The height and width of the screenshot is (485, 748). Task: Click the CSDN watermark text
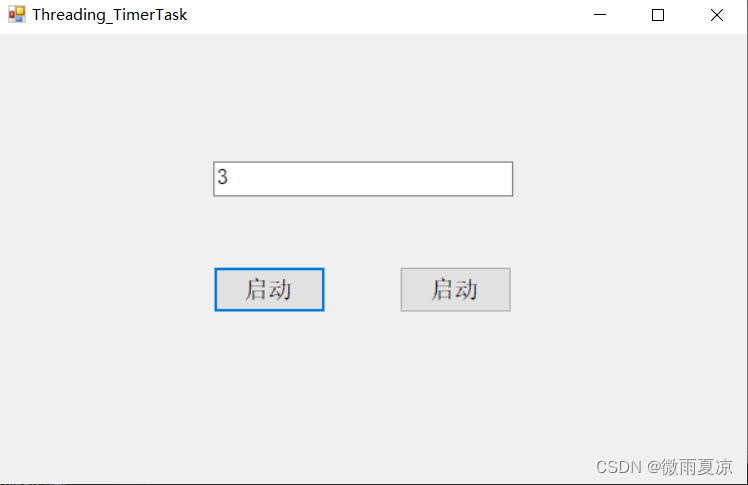click(618, 467)
